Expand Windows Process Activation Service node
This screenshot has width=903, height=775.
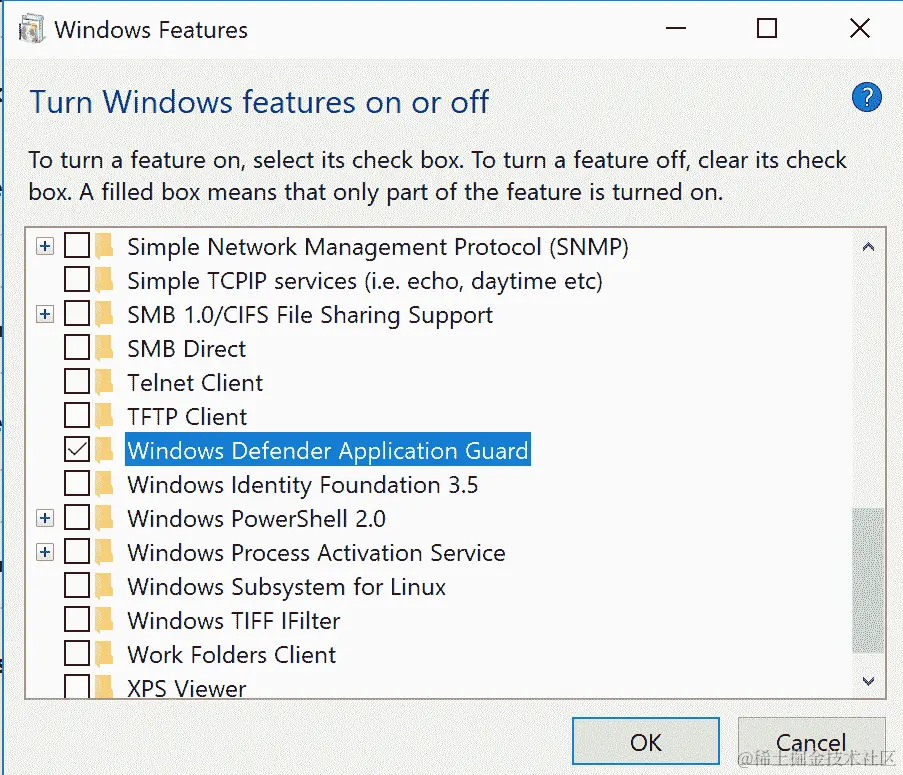coord(44,552)
